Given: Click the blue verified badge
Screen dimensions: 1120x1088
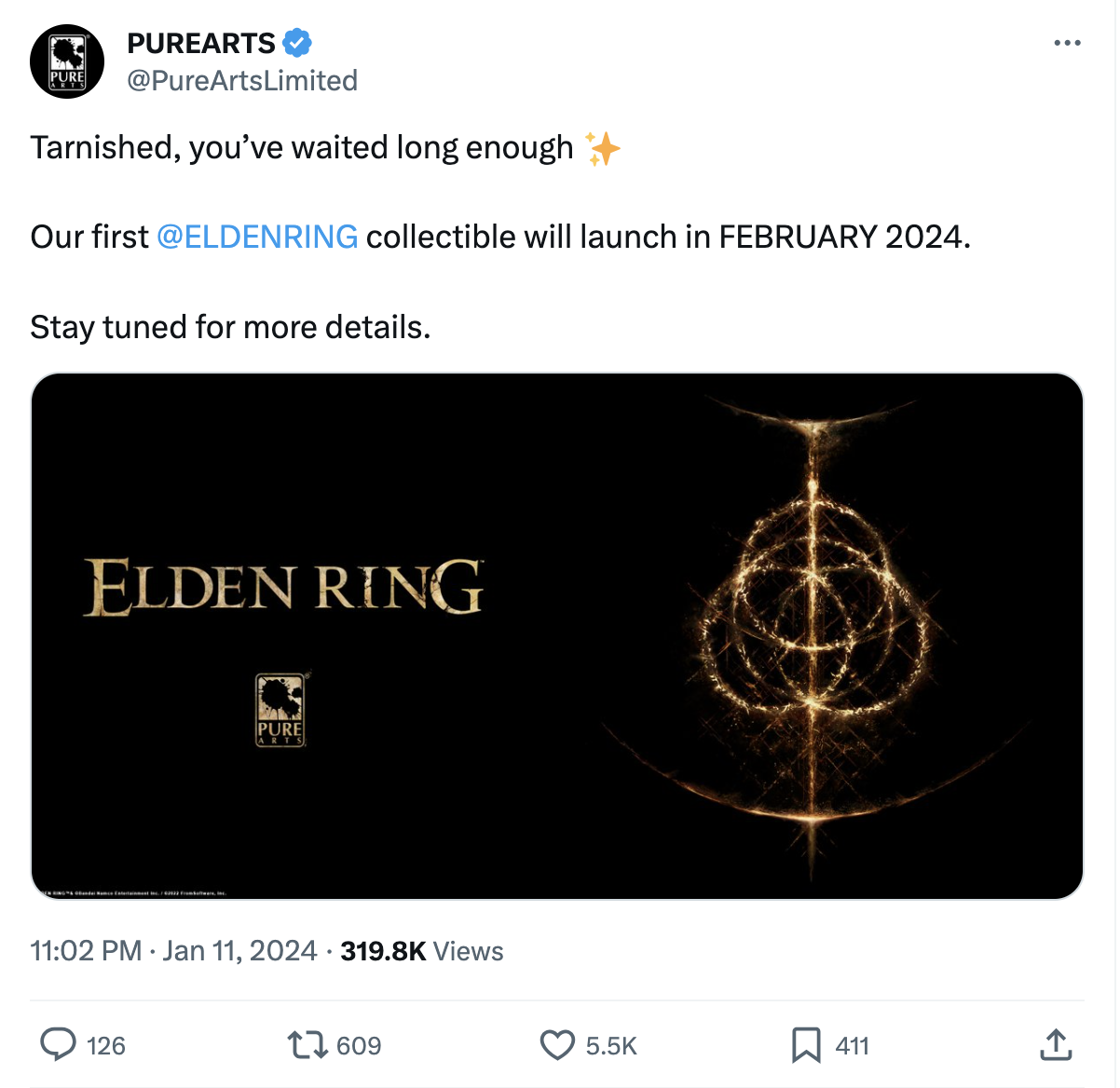Looking at the screenshot, I should pos(297,43).
